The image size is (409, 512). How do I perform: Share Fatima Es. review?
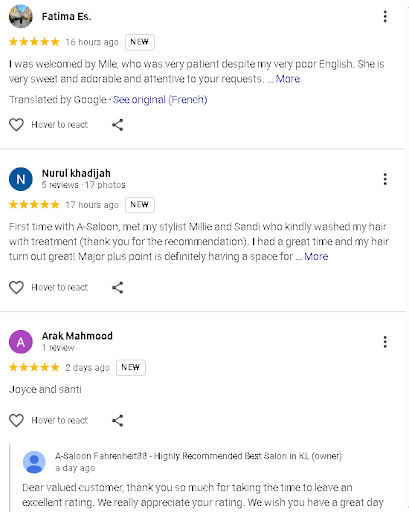117,125
